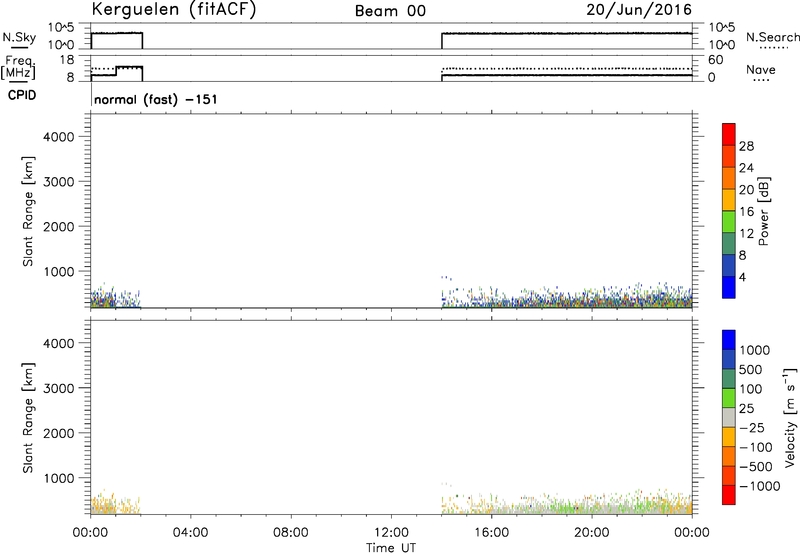Select the 16:00 time axis label
This screenshot has width=800, height=554.
pyautogui.click(x=491, y=533)
